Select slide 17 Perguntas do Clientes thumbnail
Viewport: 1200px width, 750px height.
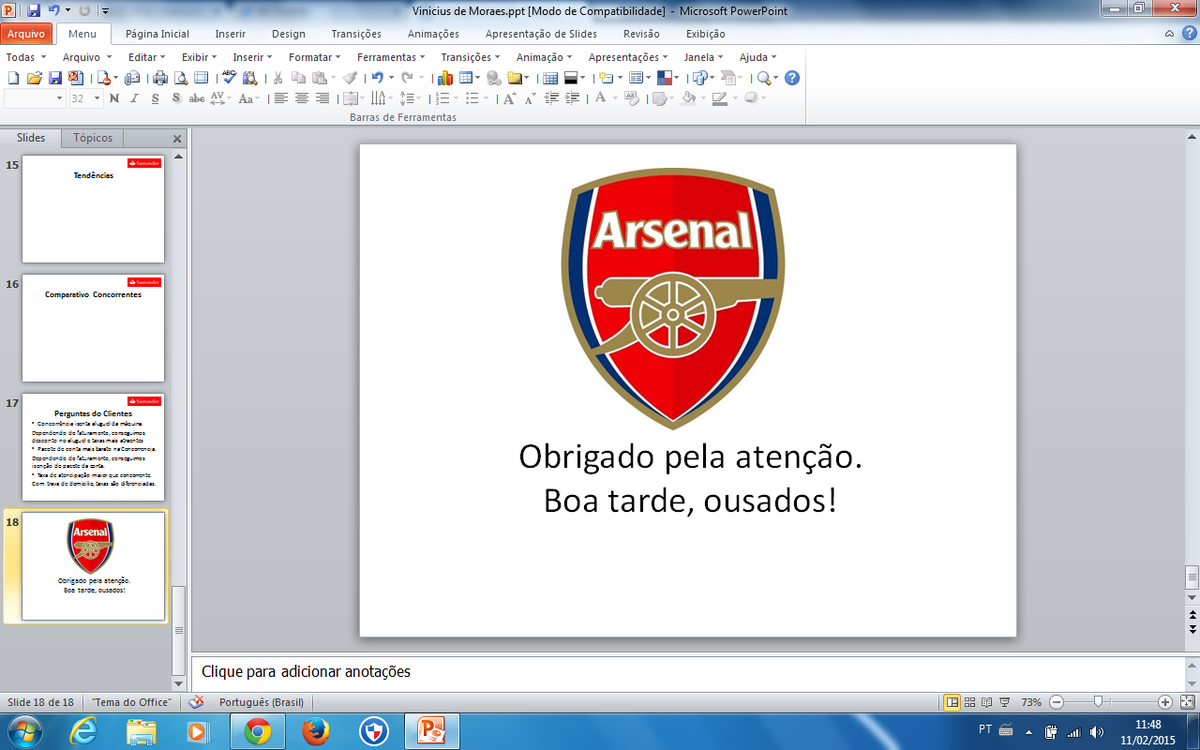[93, 447]
